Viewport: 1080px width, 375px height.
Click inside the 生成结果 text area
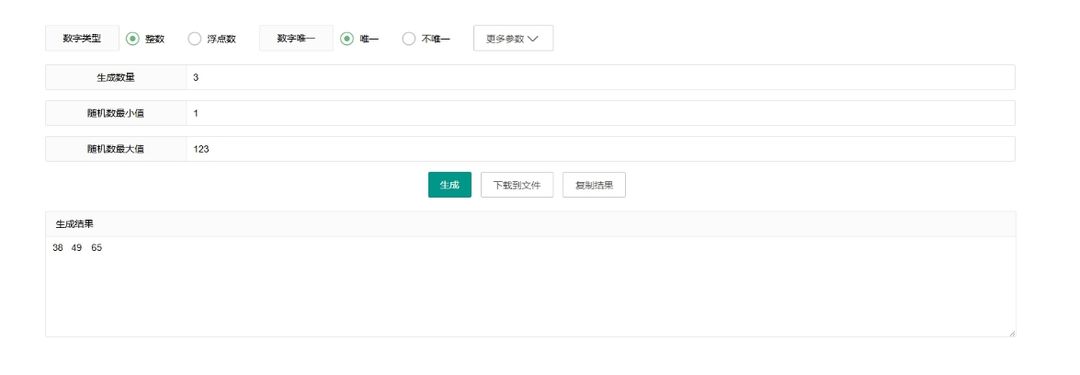[x=530, y=287]
